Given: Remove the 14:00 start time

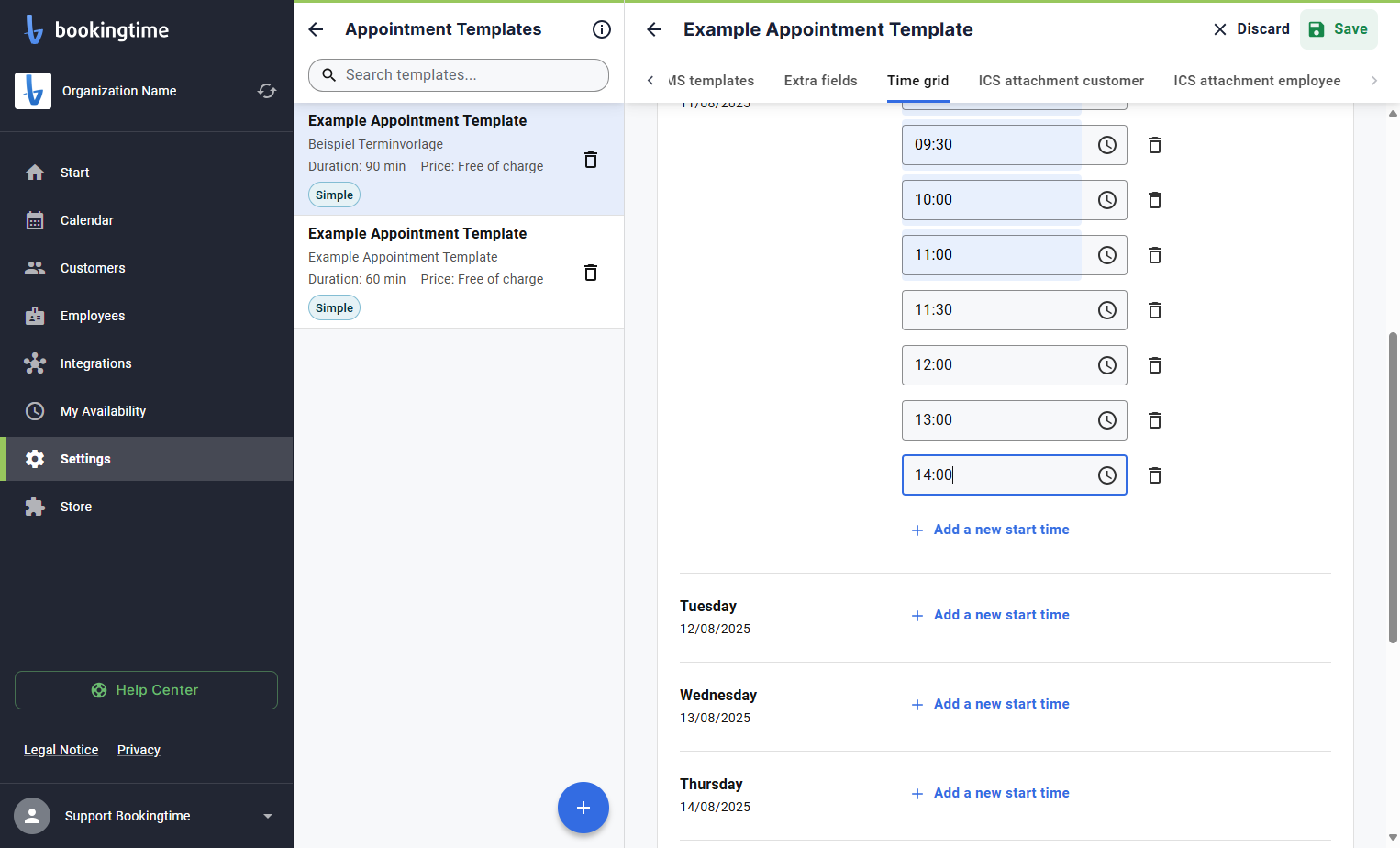Looking at the screenshot, I should coord(1155,475).
